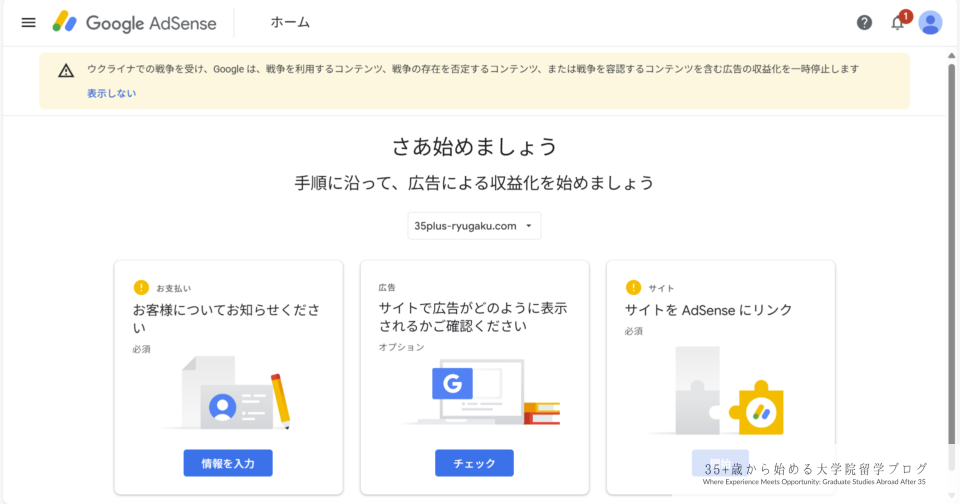The height and width of the screenshot is (504, 960).
Task: Expand the 35plus-ryugaku.com site dropdown
Action: [x=474, y=226]
